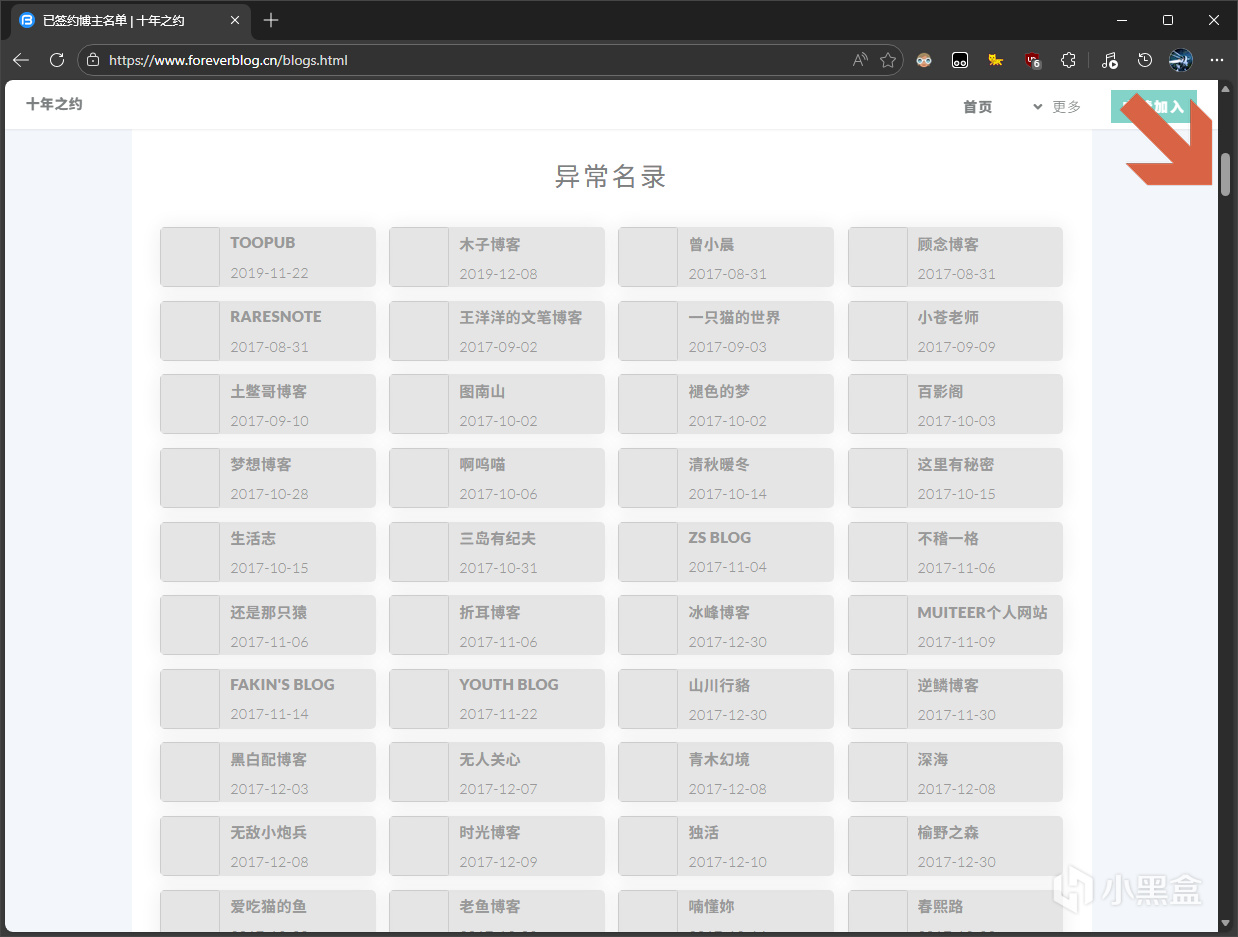The image size is (1238, 937).
Task: Open a new browser tab with plus
Action: 271,20
